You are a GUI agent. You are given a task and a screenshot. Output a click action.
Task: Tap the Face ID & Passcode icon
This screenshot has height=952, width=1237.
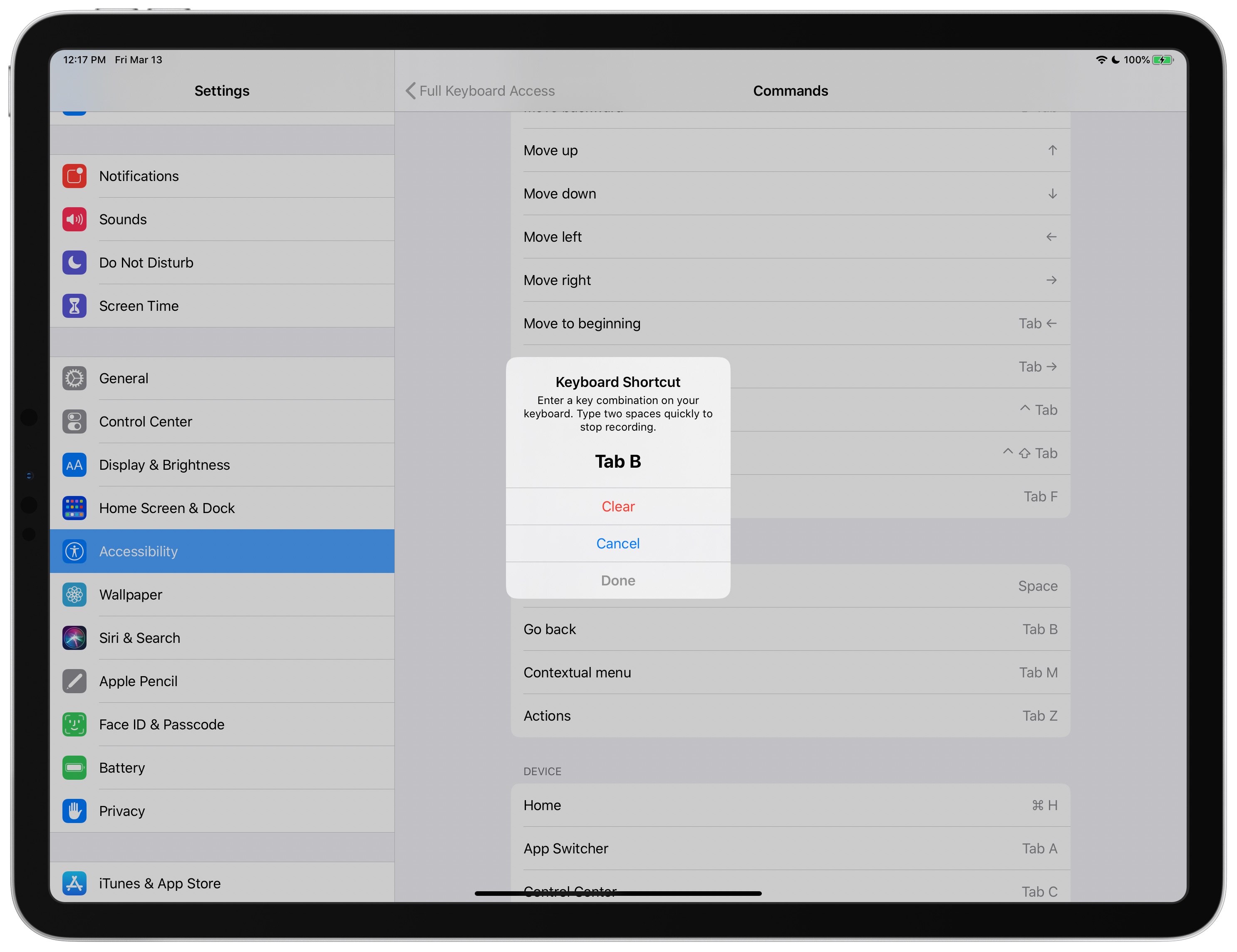[74, 725]
